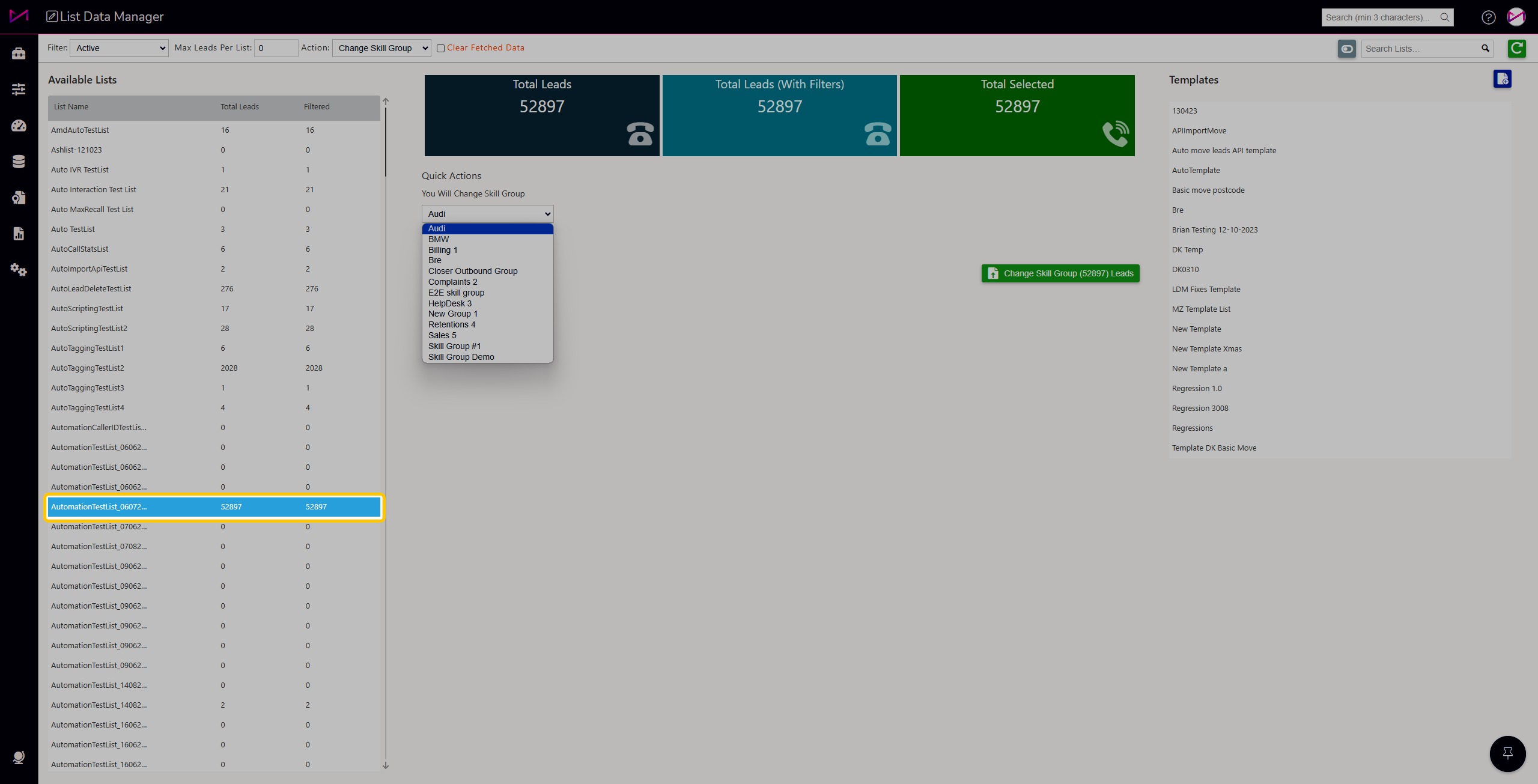
Task: Select E2E skill group option
Action: (487, 293)
